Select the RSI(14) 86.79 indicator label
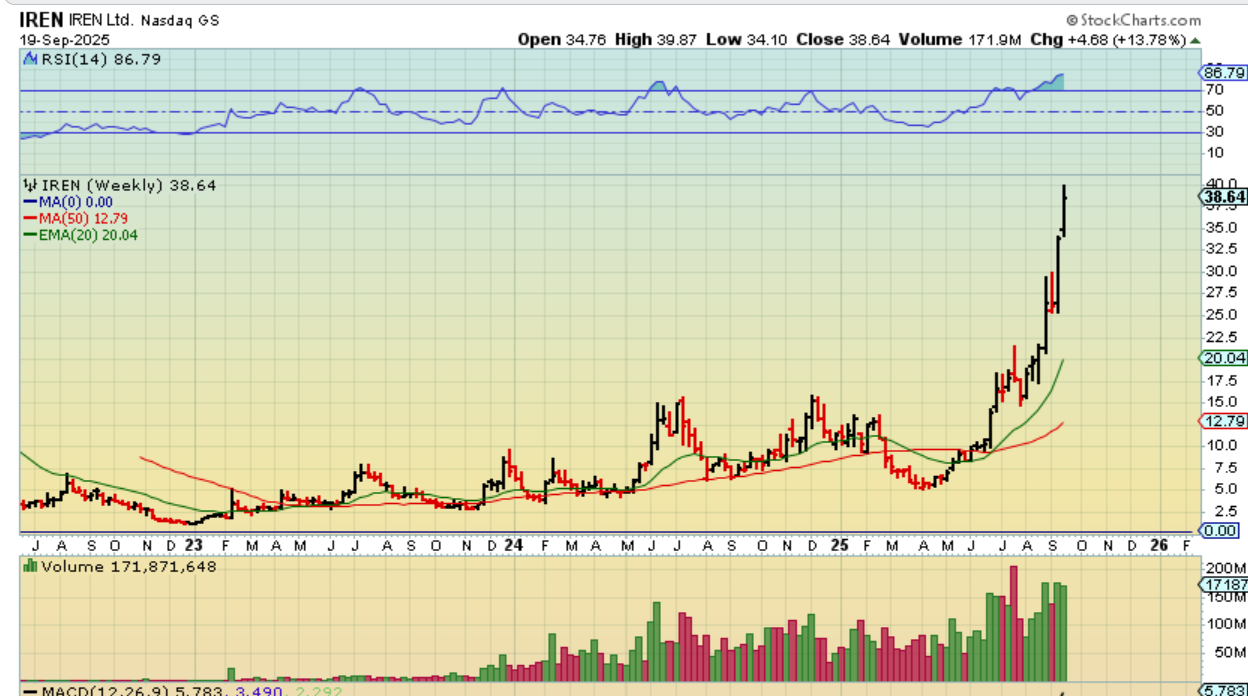1248x696 pixels. [100, 60]
